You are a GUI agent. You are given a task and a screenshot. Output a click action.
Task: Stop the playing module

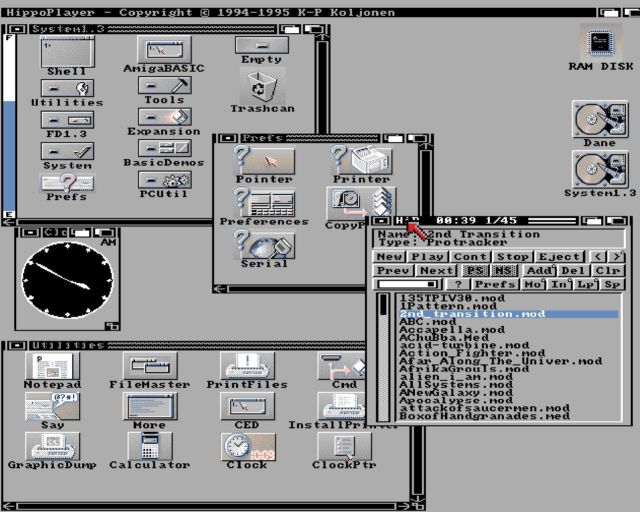513,257
